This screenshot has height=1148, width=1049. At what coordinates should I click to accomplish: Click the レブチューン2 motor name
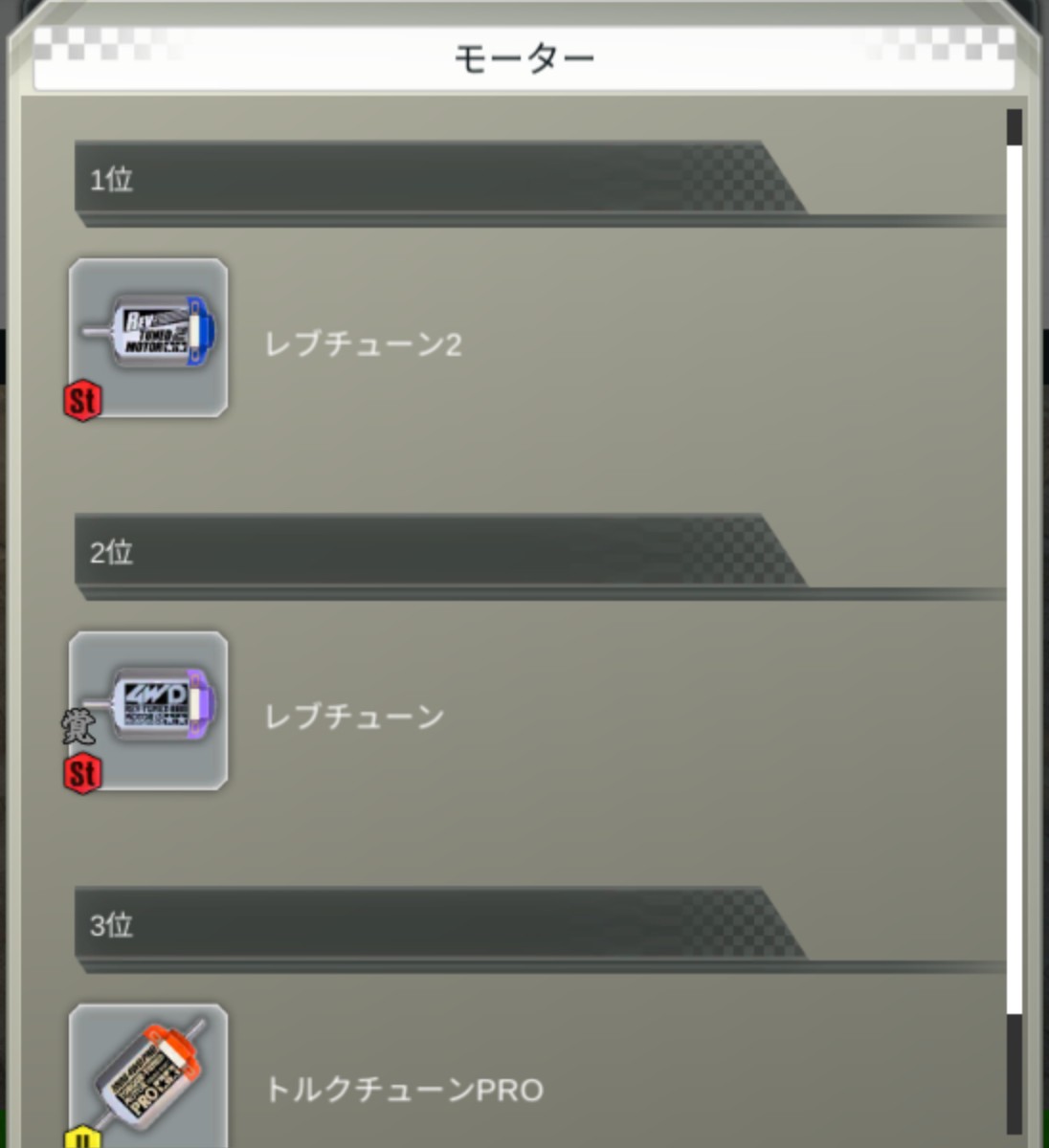click(364, 344)
